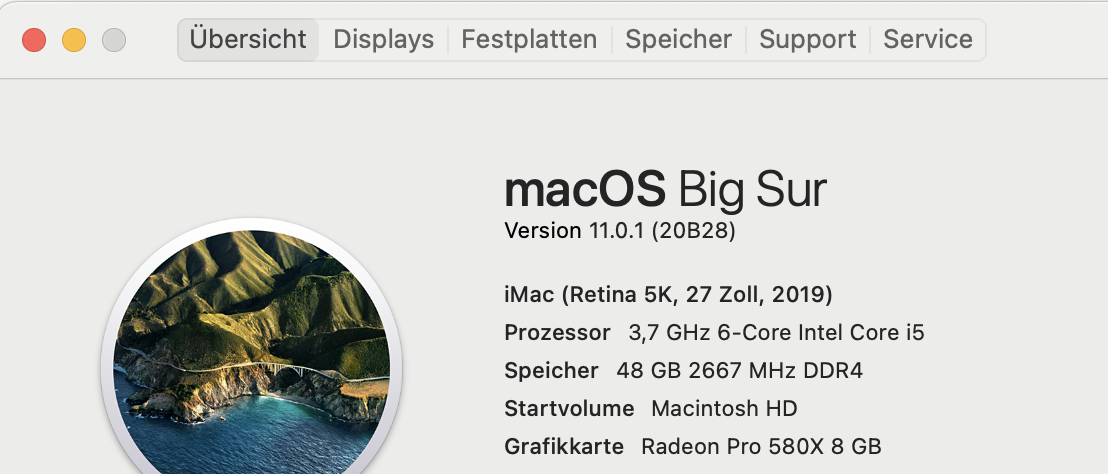Click the Speicher label in the info list
The height and width of the screenshot is (474, 1108).
click(551, 371)
